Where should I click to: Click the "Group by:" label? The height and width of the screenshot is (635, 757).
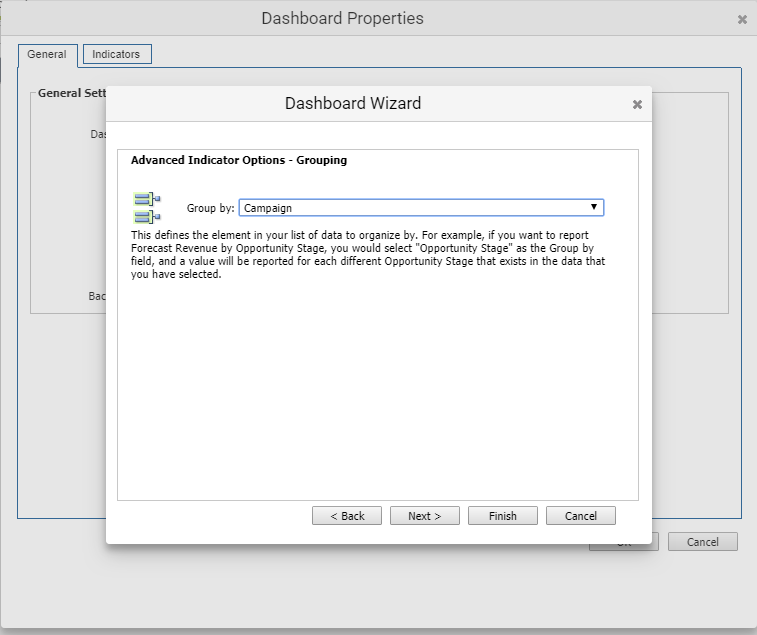(210, 208)
